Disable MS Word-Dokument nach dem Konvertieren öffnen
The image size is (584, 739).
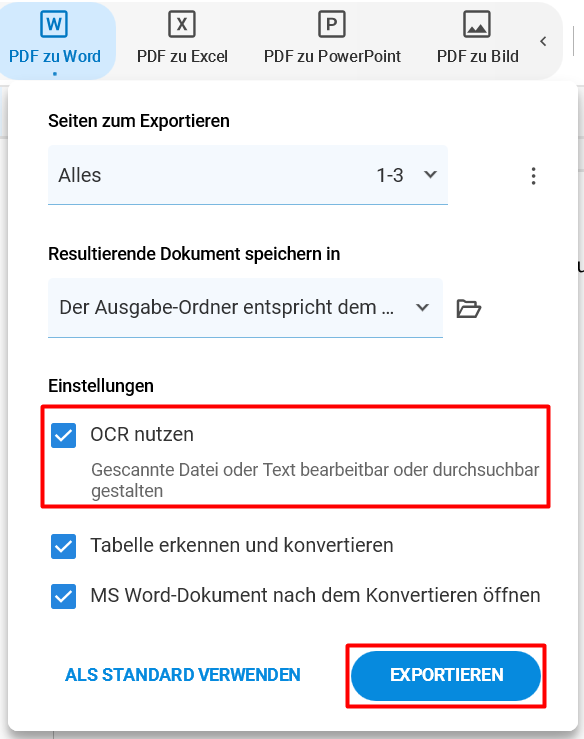point(64,596)
